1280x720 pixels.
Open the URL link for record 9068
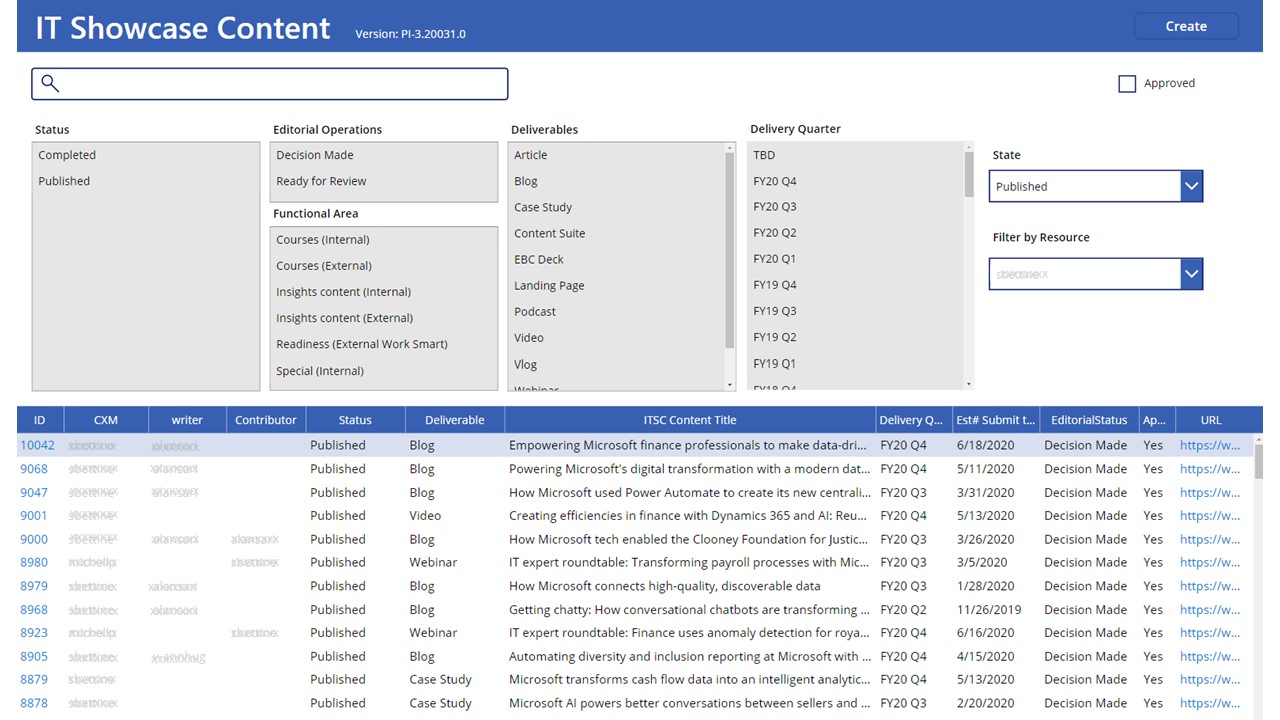(x=1209, y=469)
